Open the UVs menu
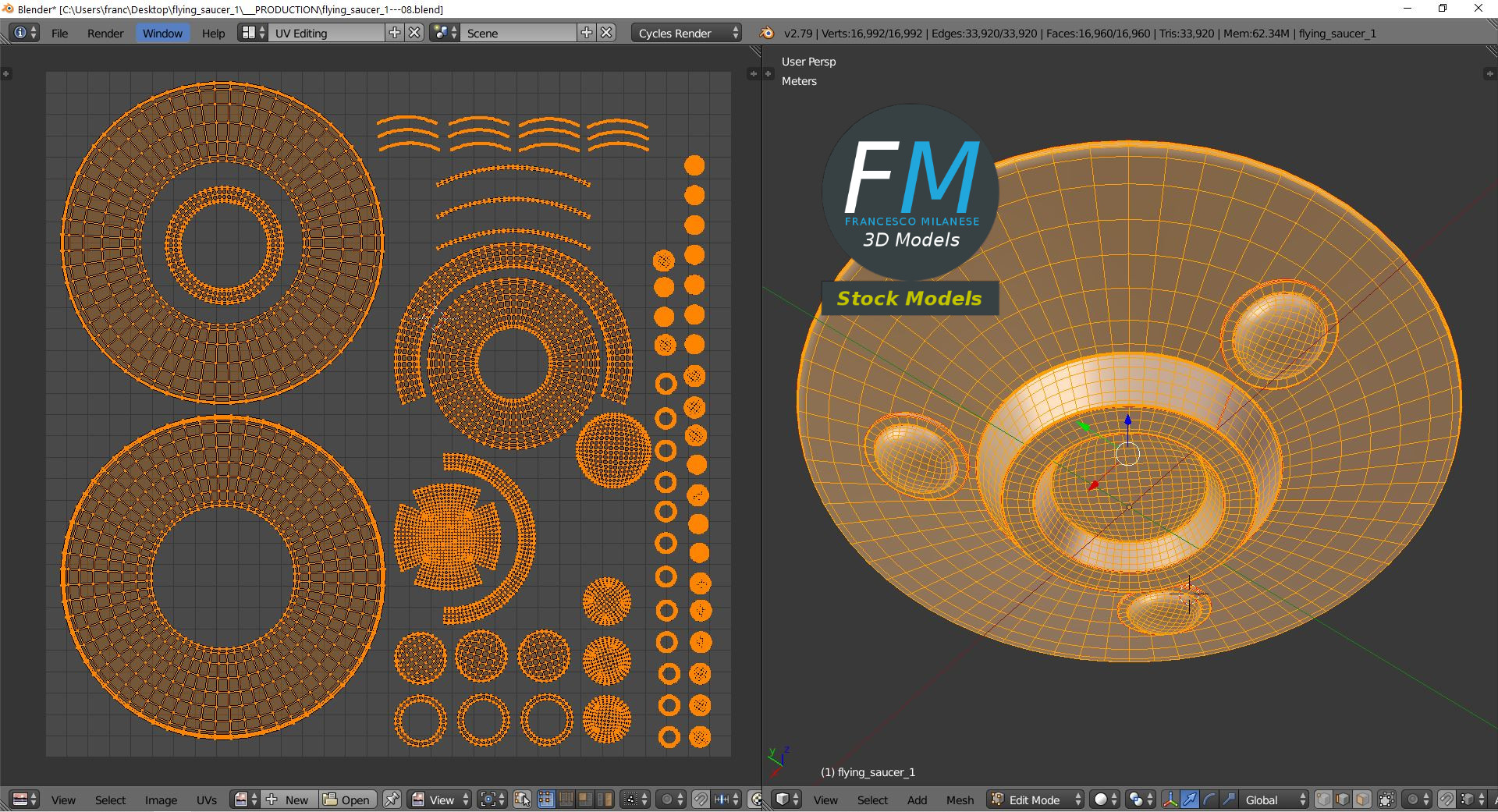Screen dimensions: 1498x812 pyautogui.click(x=207, y=800)
